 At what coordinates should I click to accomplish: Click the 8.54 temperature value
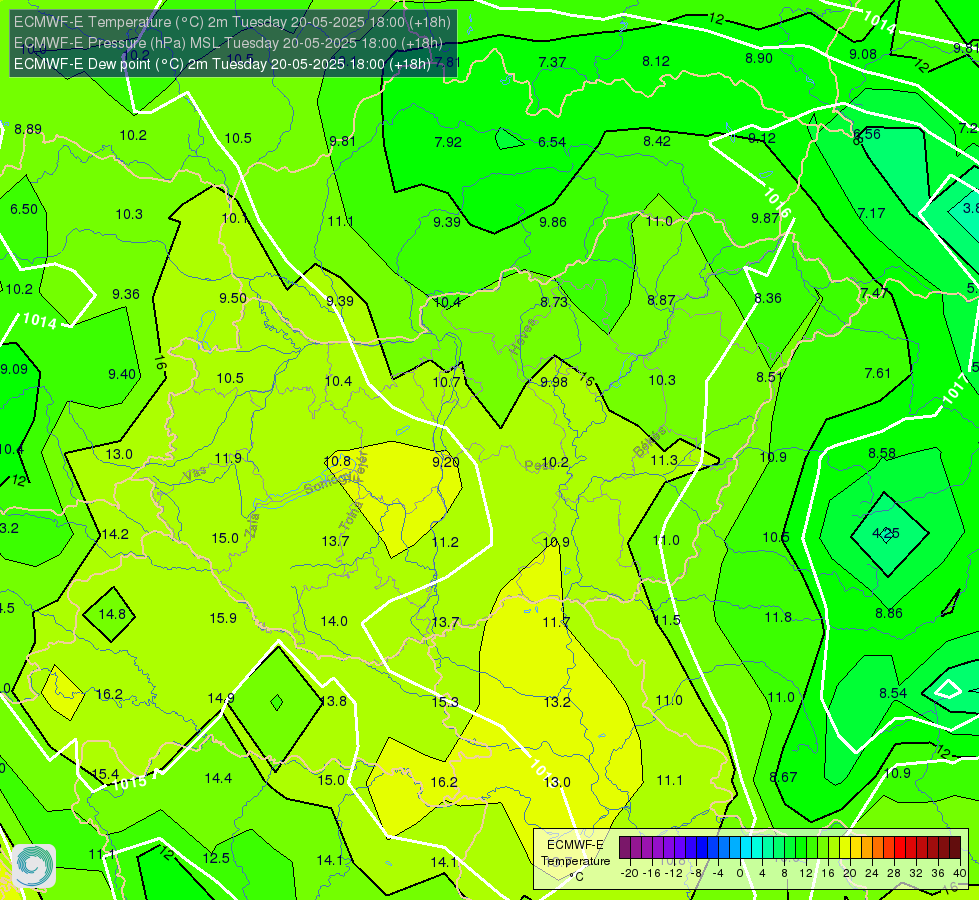tap(893, 693)
